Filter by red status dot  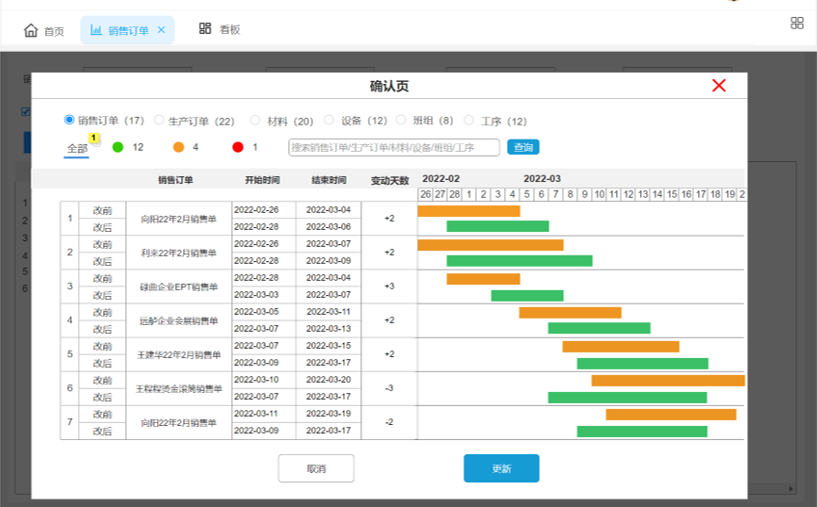click(x=238, y=147)
